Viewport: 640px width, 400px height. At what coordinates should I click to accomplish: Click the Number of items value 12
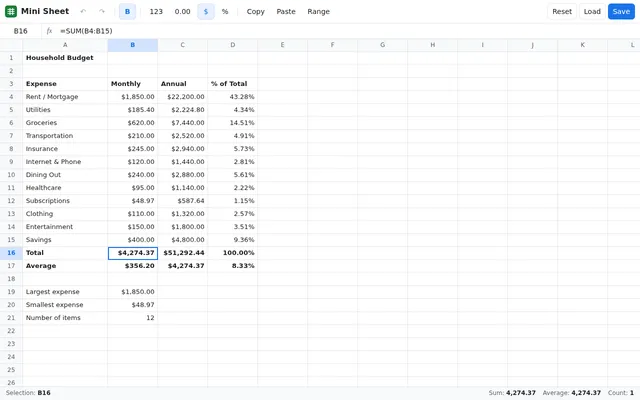tap(133, 318)
